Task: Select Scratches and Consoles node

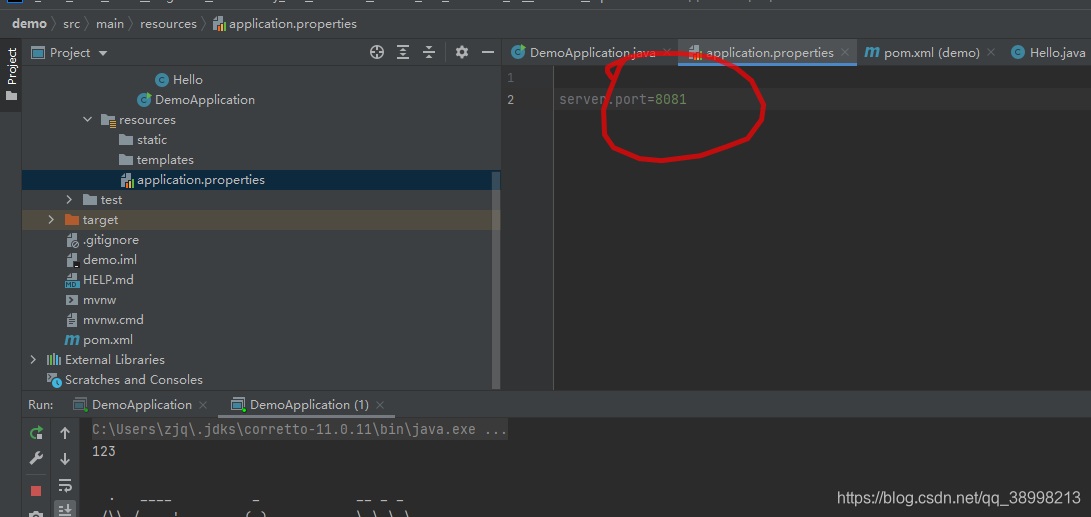Action: 125,380
